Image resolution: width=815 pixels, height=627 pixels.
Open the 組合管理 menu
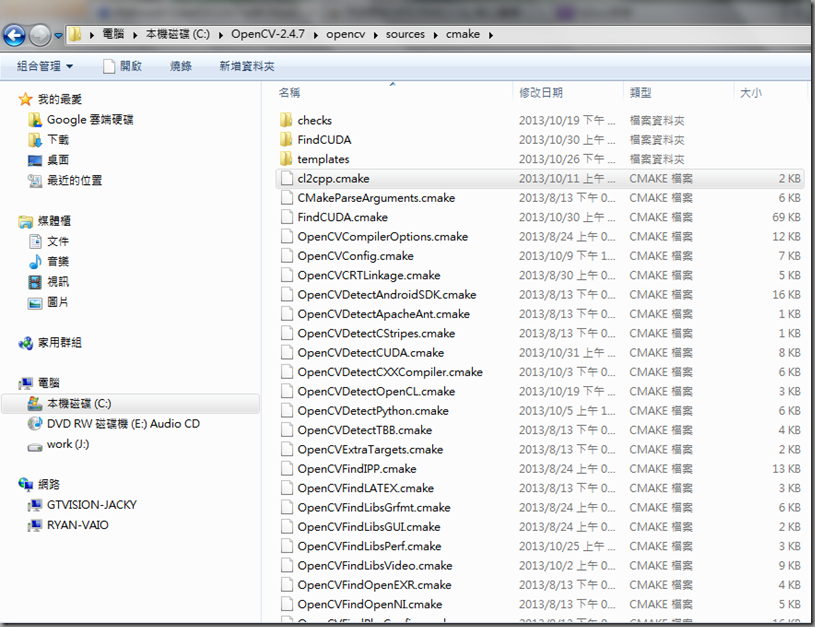[45, 66]
